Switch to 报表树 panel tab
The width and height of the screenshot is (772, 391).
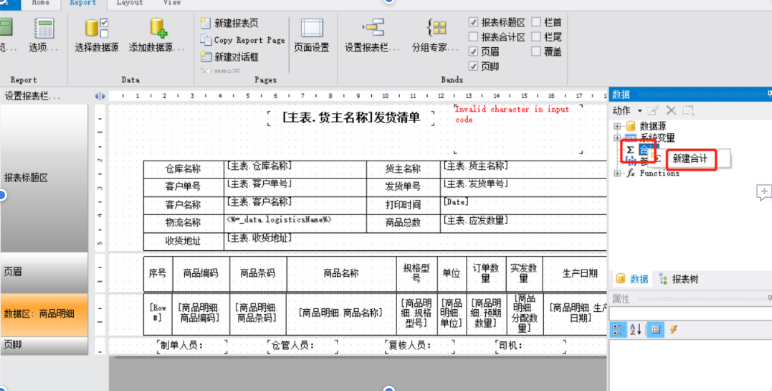[x=679, y=279]
